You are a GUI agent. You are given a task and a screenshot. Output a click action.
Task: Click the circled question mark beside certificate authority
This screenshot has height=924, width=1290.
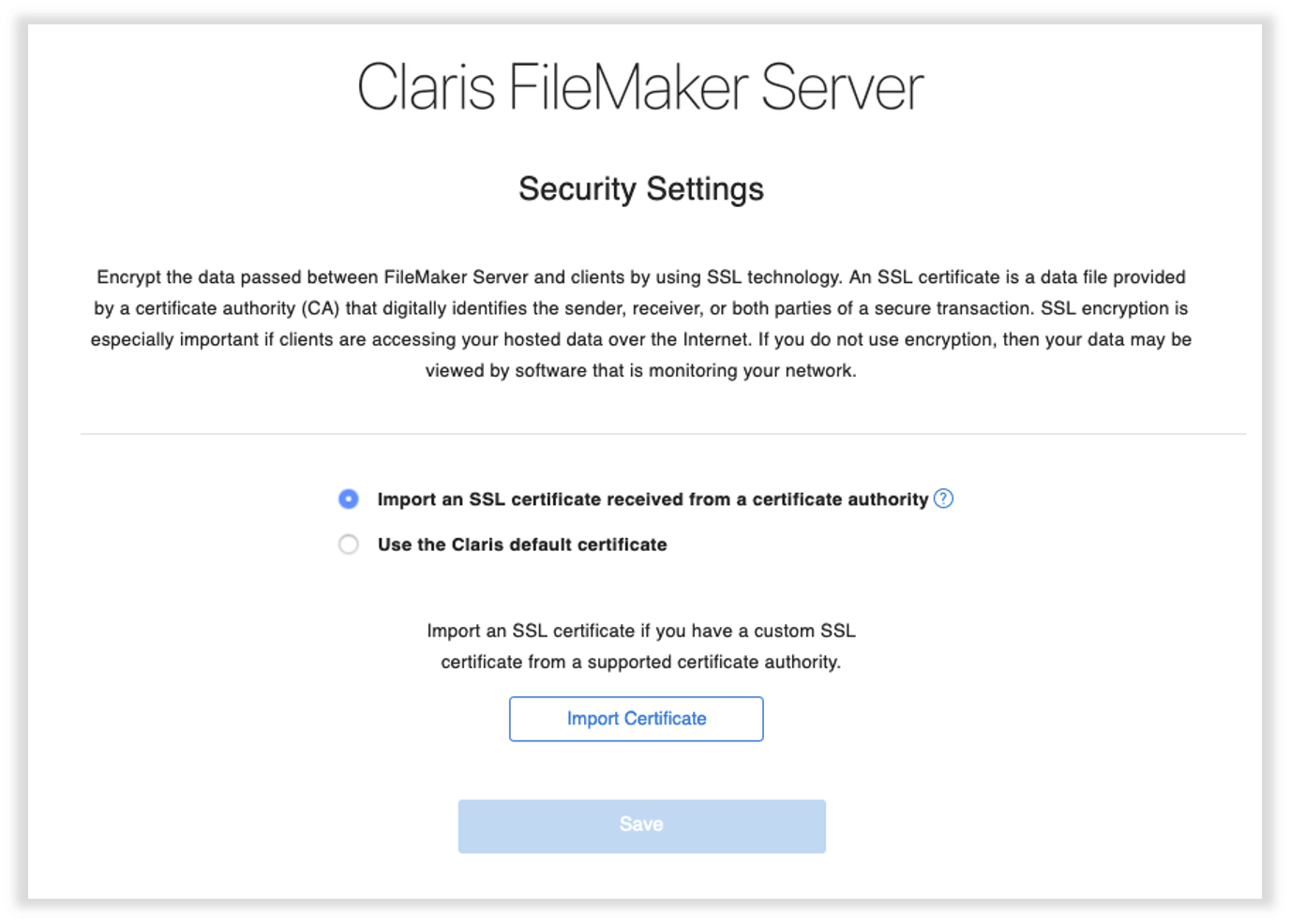[944, 499]
